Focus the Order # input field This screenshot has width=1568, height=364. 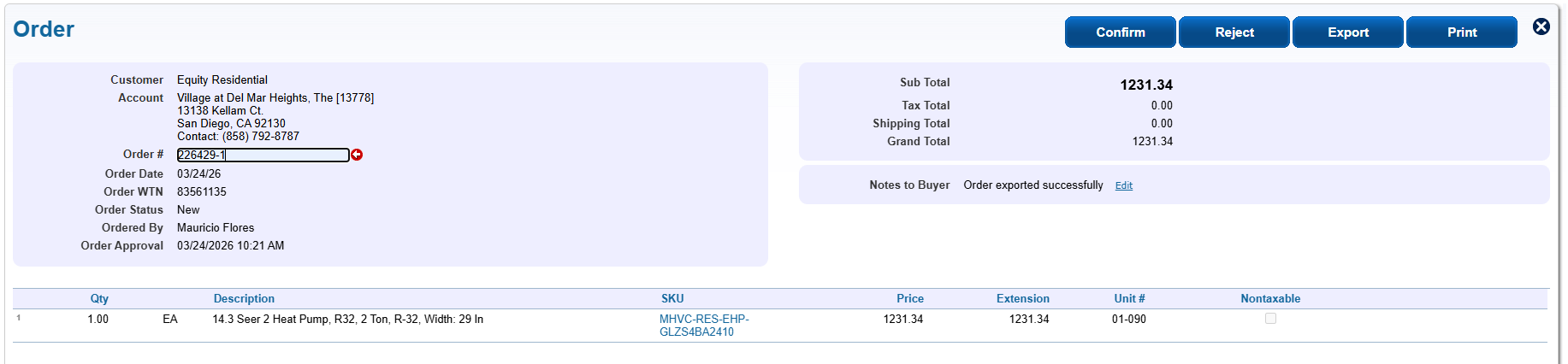(x=263, y=155)
